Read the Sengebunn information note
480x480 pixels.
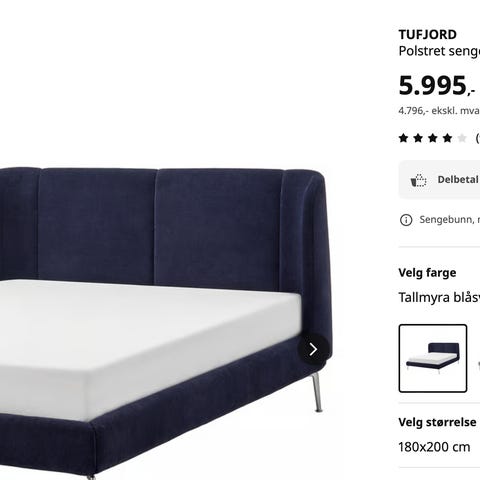(450, 220)
